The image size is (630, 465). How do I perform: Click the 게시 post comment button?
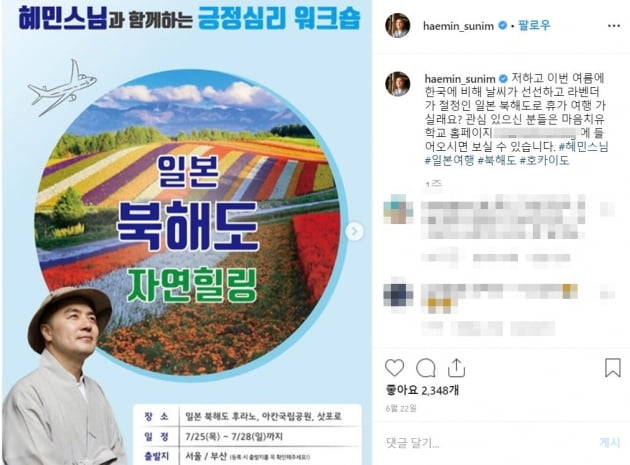coord(610,443)
